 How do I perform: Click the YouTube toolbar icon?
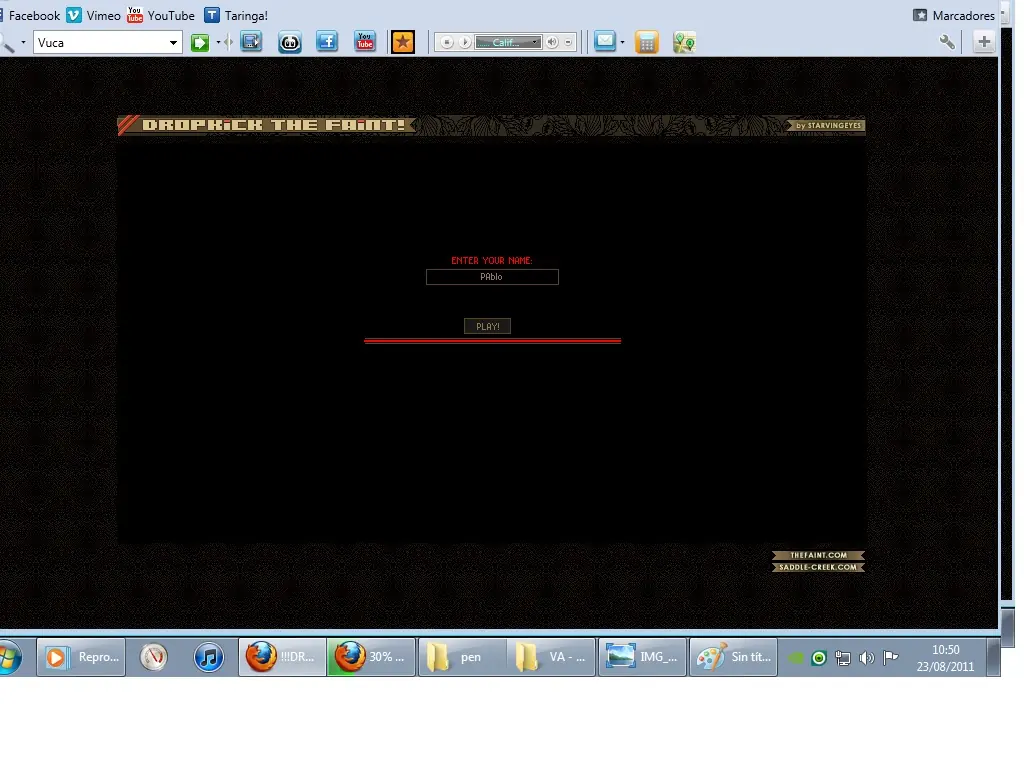click(x=365, y=42)
